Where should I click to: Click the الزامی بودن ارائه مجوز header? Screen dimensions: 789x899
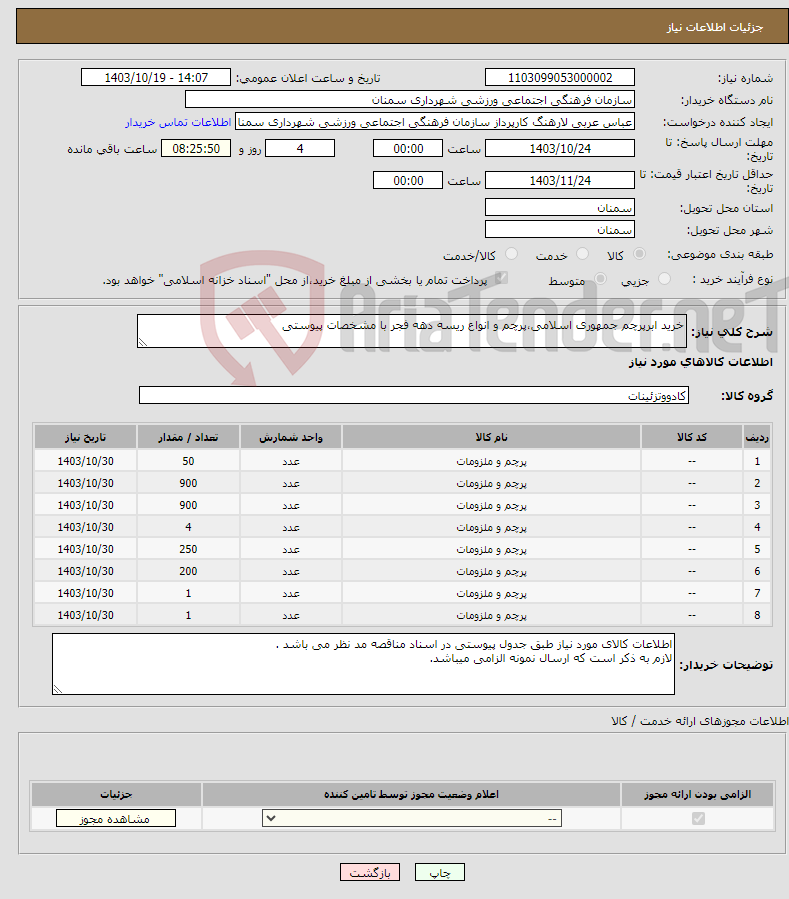pos(697,794)
